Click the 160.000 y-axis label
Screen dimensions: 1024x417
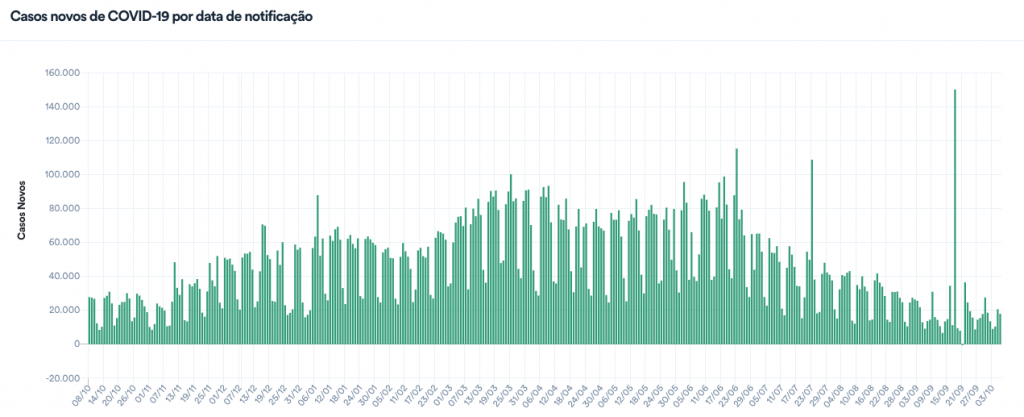[62, 73]
